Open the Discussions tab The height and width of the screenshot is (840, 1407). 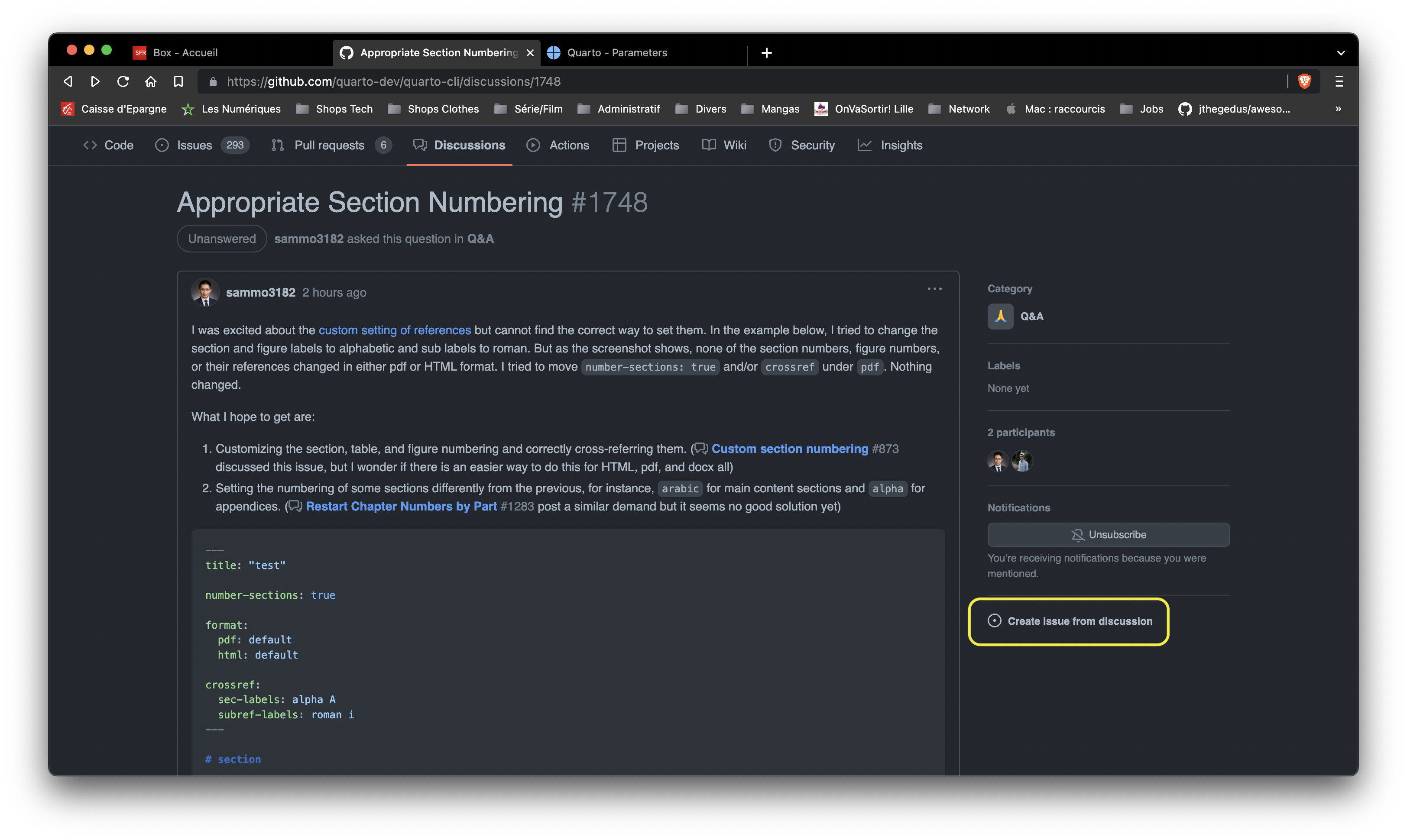[x=459, y=145]
